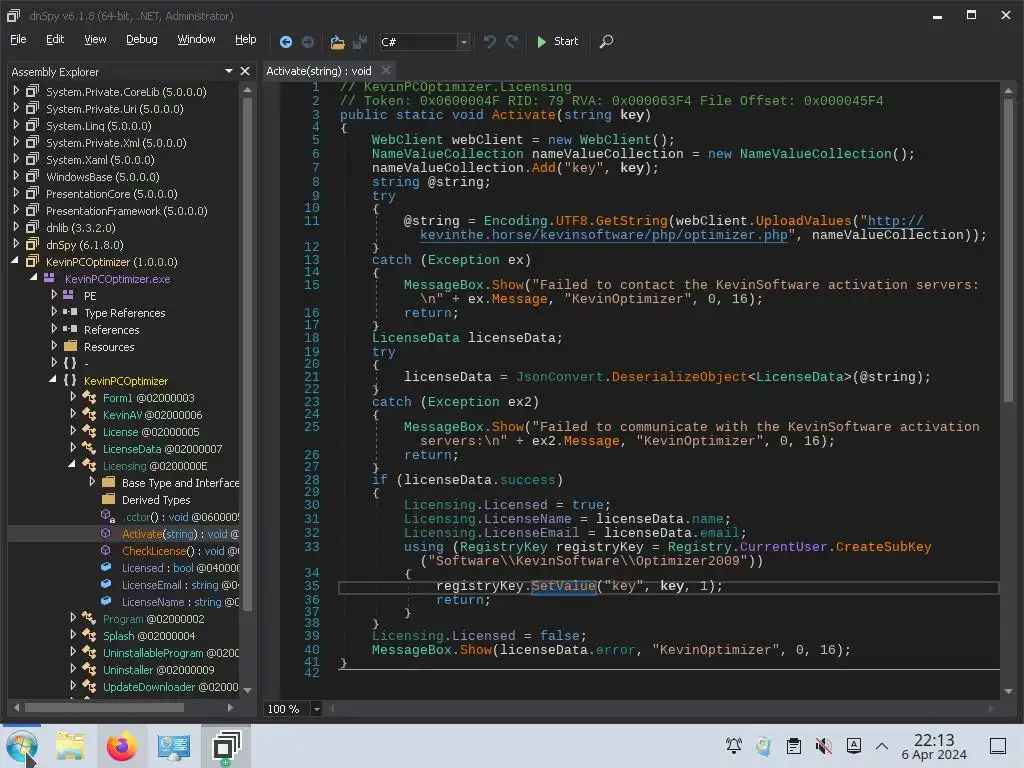Click the highlighted SetValue method reference
Viewport: 1024px width, 768px height.
(x=564, y=586)
